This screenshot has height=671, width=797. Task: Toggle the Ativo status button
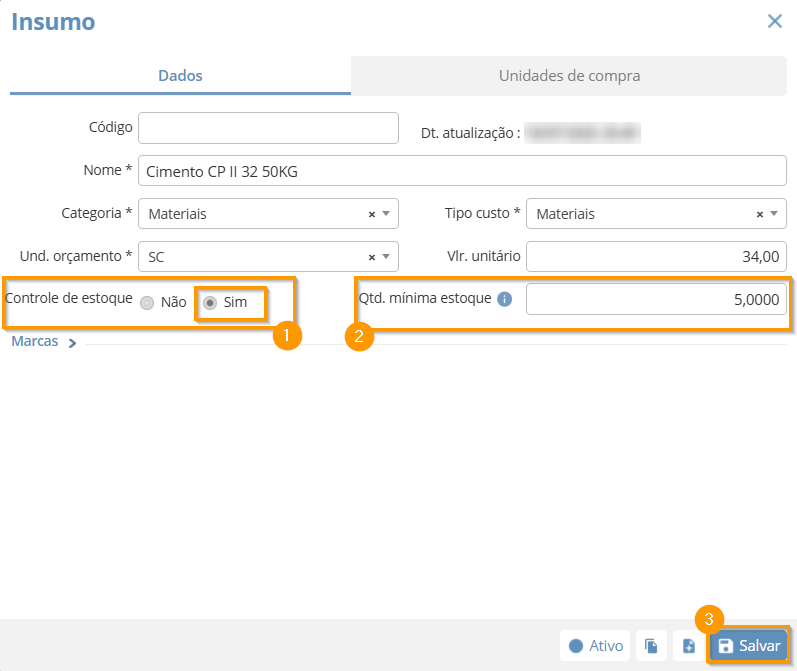(x=595, y=646)
